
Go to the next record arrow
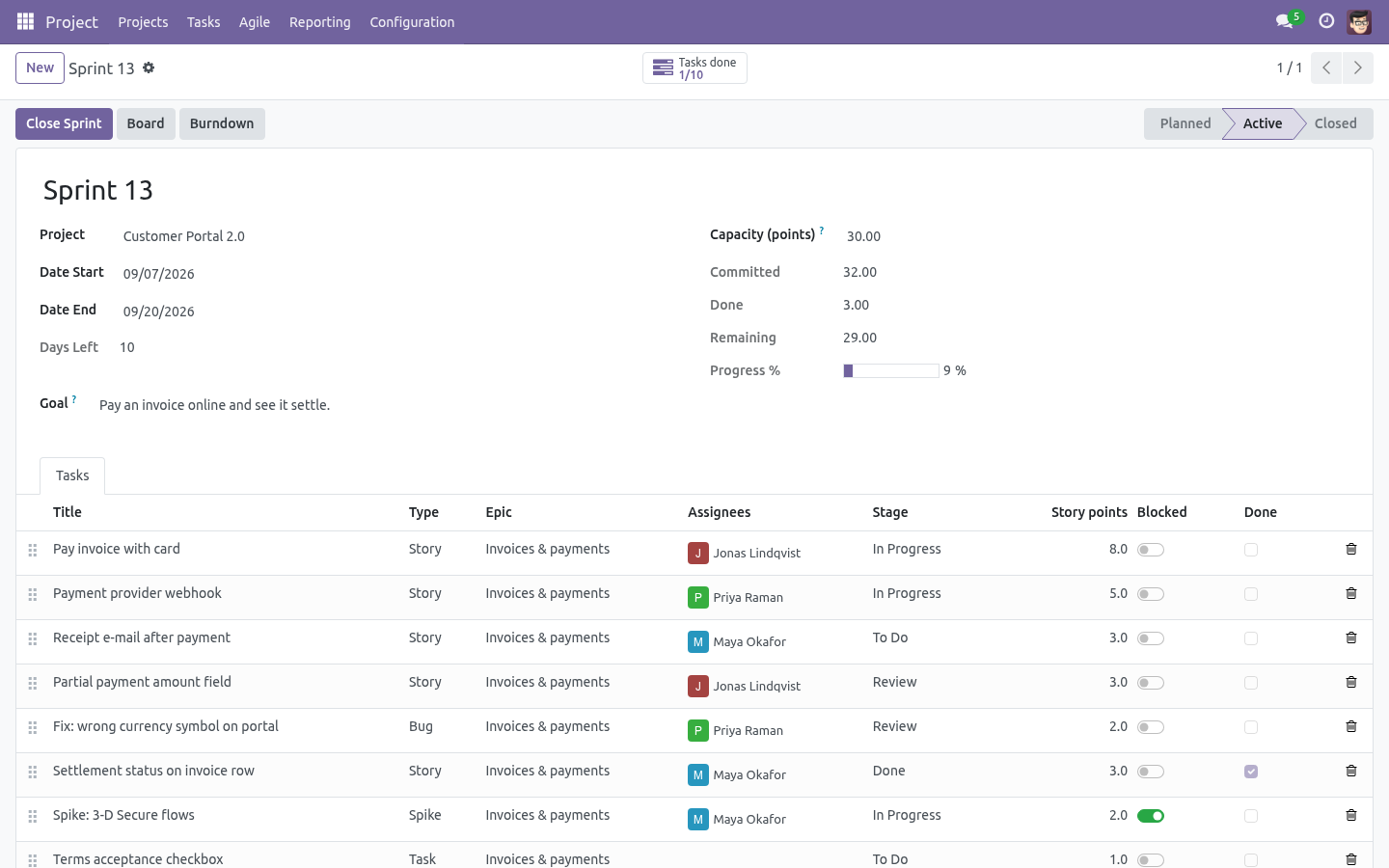pos(1357,68)
